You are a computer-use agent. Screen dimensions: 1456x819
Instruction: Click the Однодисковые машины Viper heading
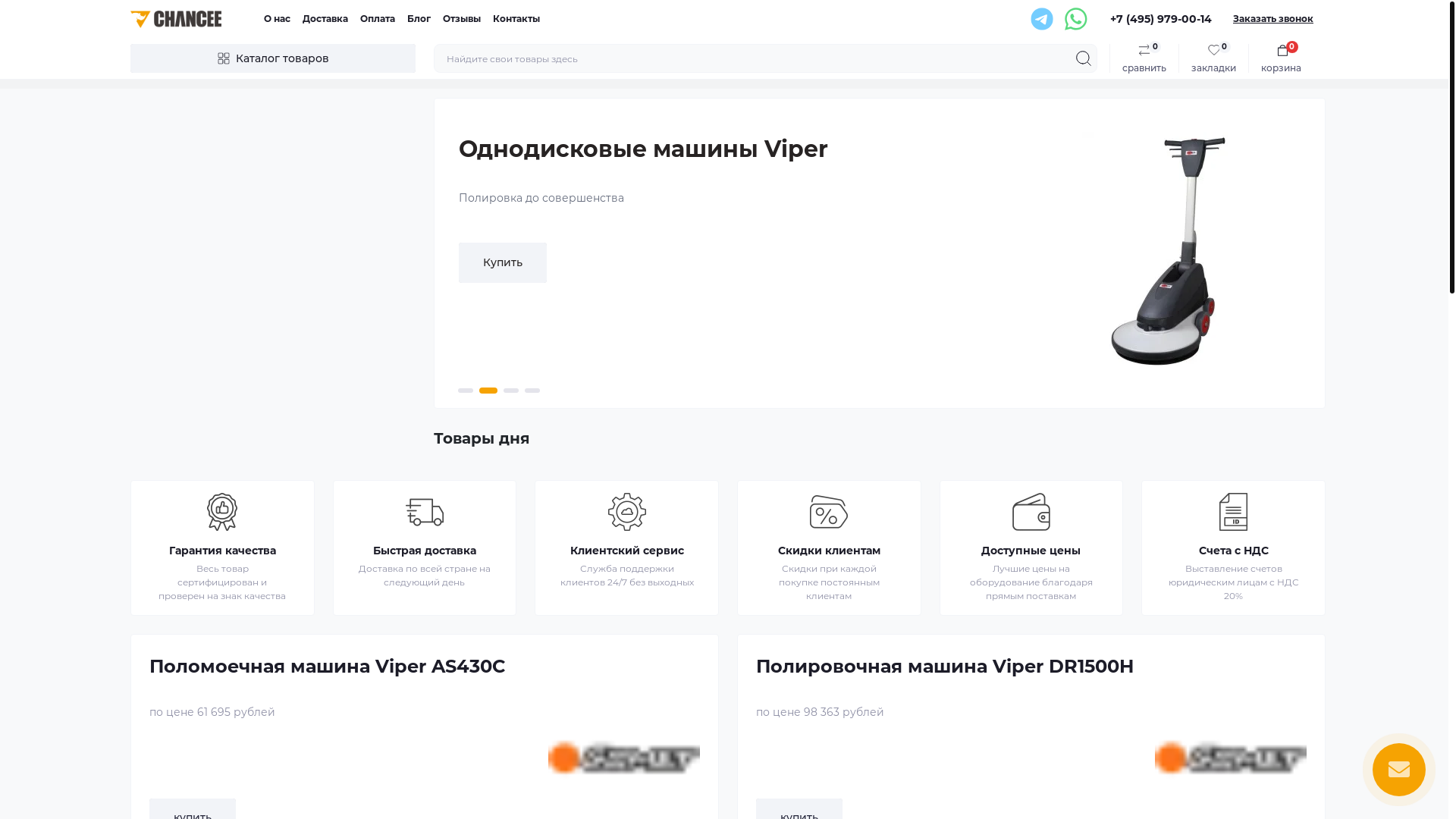[x=643, y=149]
